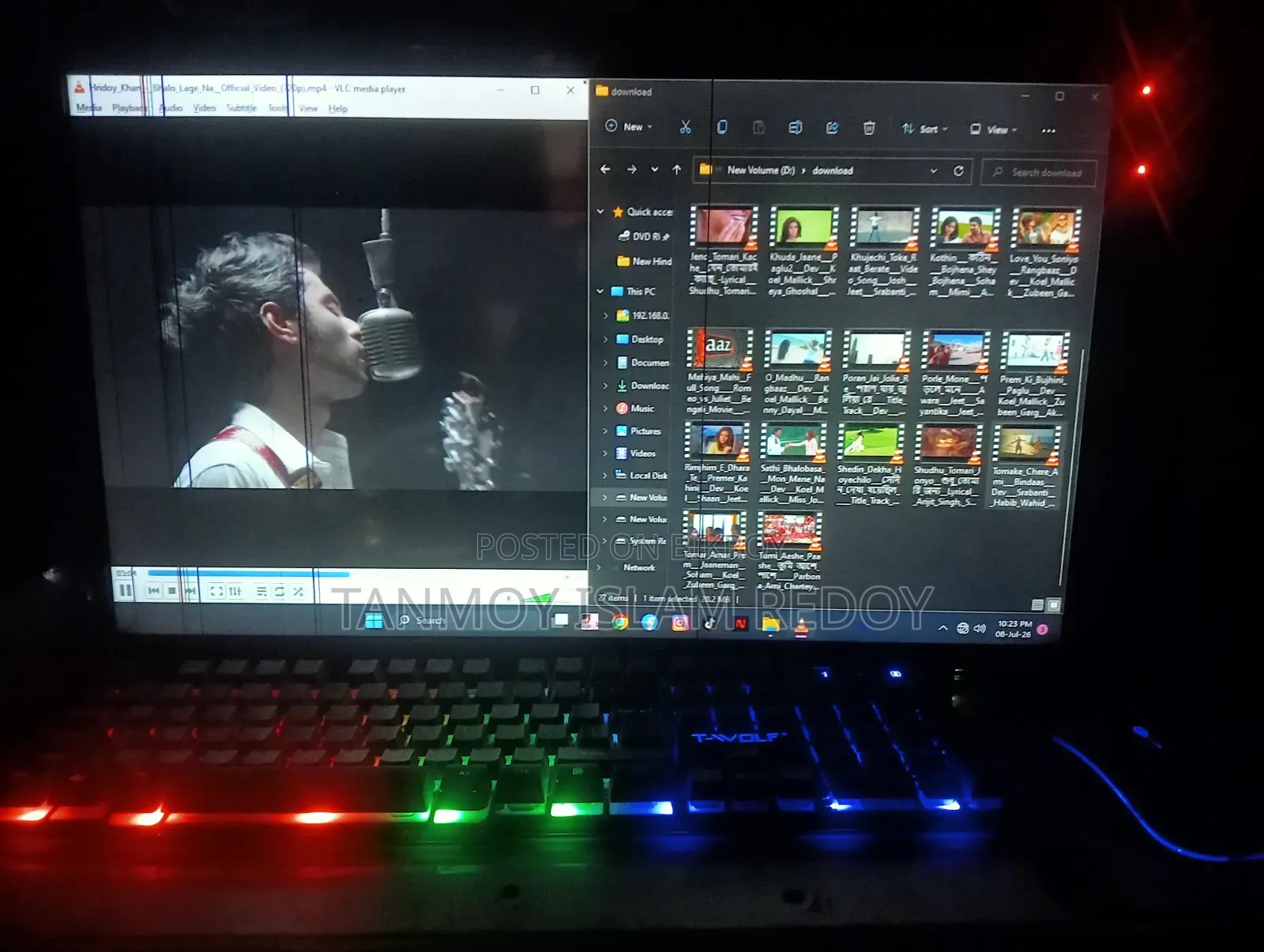Screen dimensions: 1264x952
Task: Refresh the download folder
Action: click(x=958, y=171)
